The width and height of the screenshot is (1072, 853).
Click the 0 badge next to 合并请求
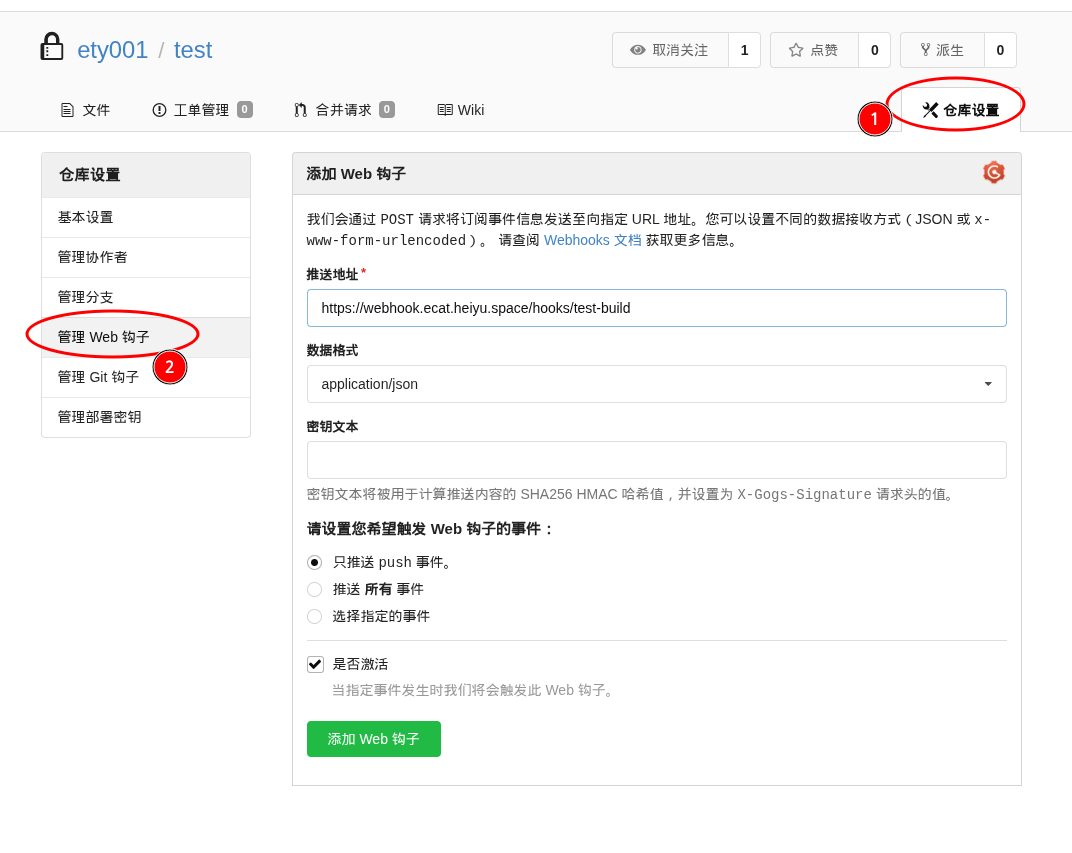point(387,109)
